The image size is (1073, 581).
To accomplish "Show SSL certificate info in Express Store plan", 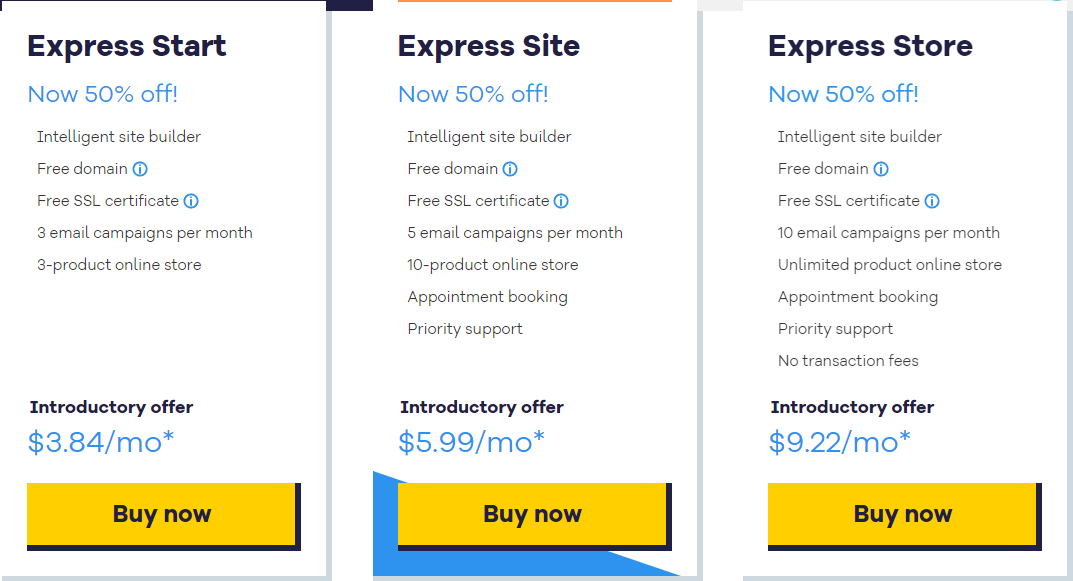I will [x=932, y=201].
